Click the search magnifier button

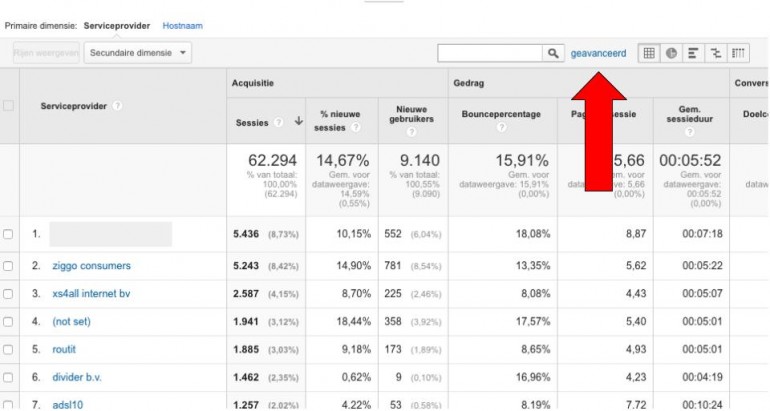click(x=553, y=53)
